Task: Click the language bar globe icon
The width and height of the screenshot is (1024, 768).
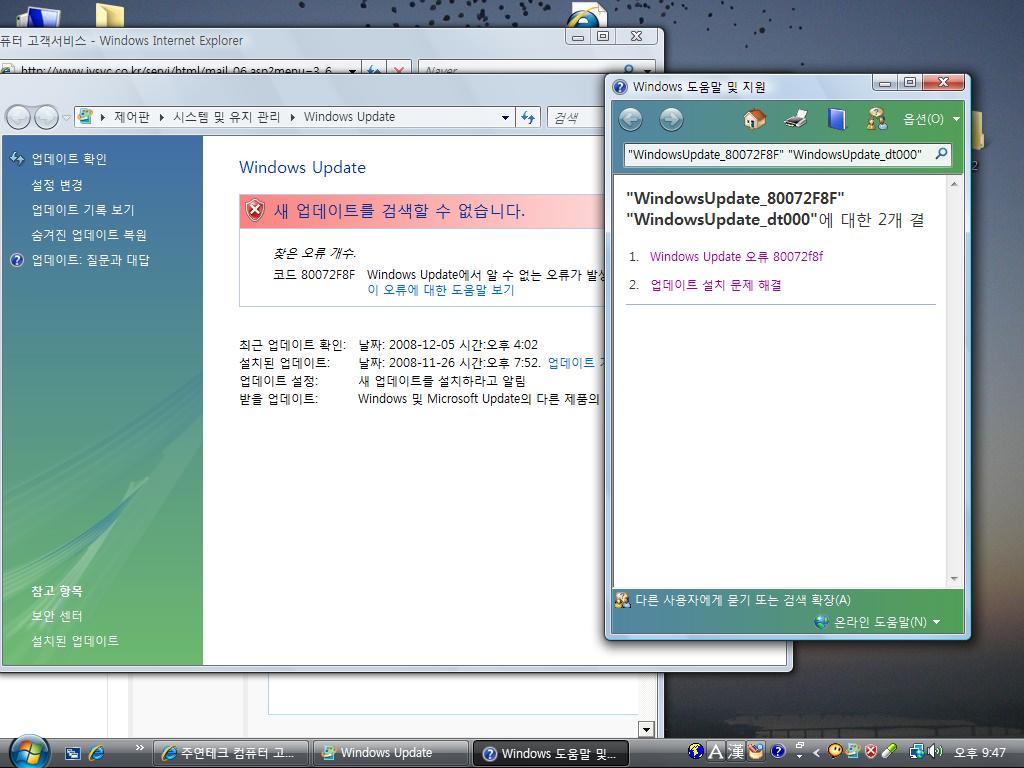Action: coord(696,752)
